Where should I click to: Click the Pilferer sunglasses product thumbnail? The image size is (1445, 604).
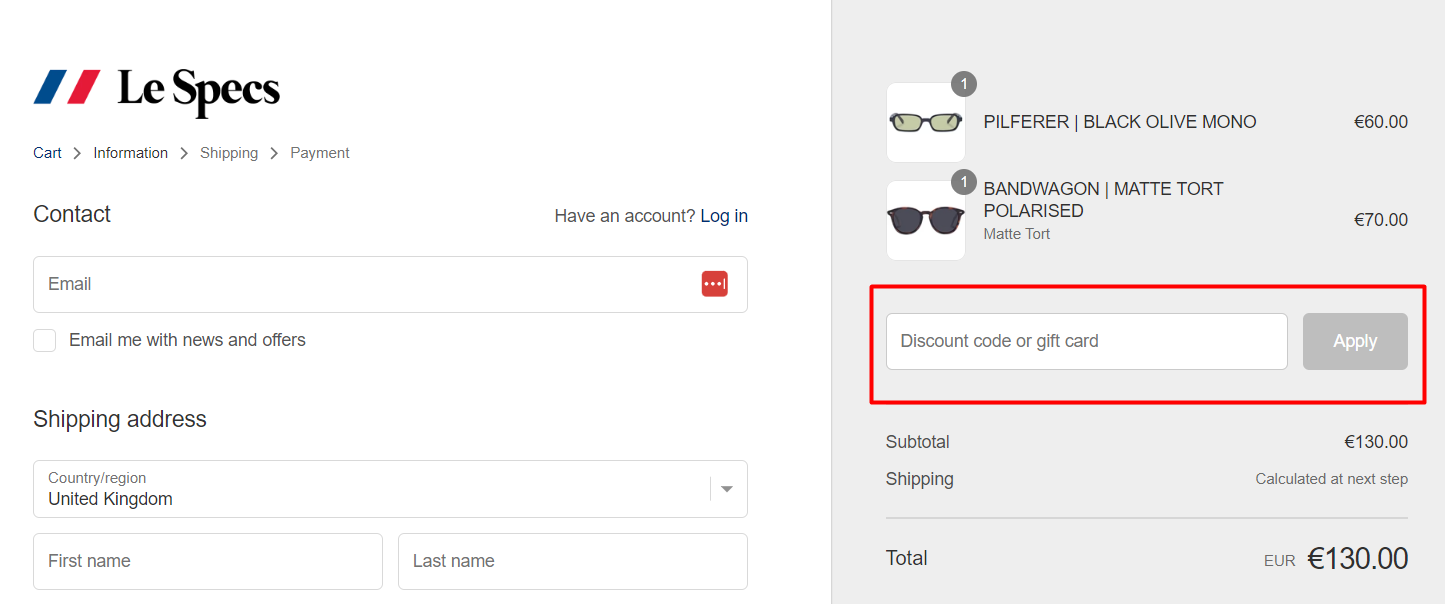[x=926, y=123]
